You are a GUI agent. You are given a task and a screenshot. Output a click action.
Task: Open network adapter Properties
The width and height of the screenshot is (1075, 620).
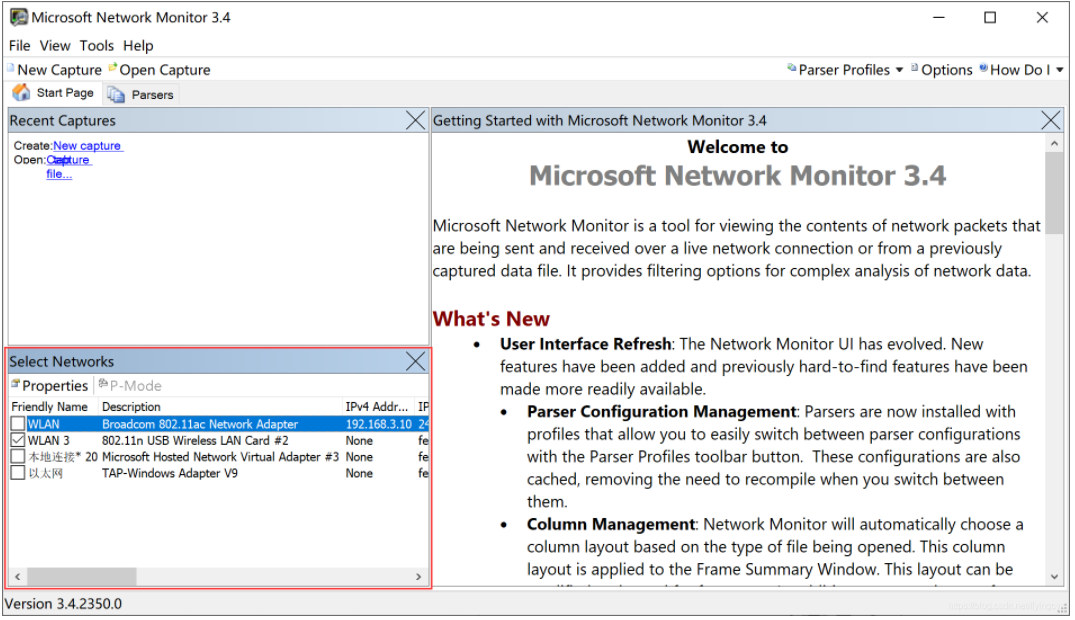point(49,386)
